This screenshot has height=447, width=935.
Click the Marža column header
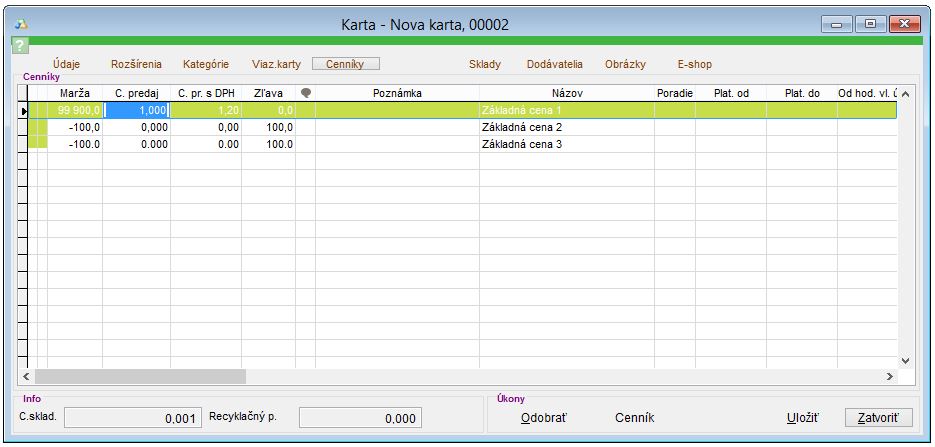tap(75, 93)
